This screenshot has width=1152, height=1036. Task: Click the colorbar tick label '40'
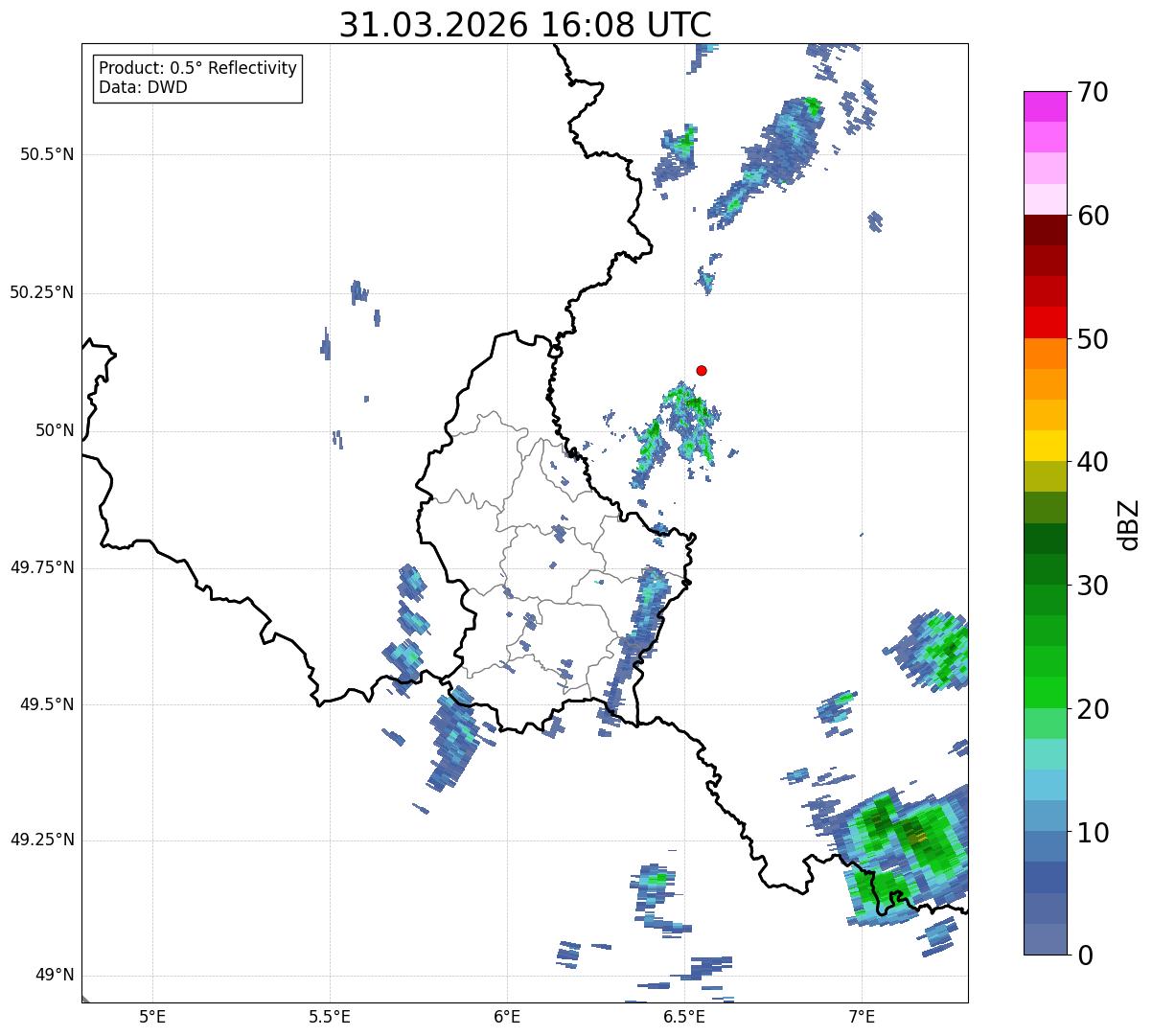(1093, 462)
